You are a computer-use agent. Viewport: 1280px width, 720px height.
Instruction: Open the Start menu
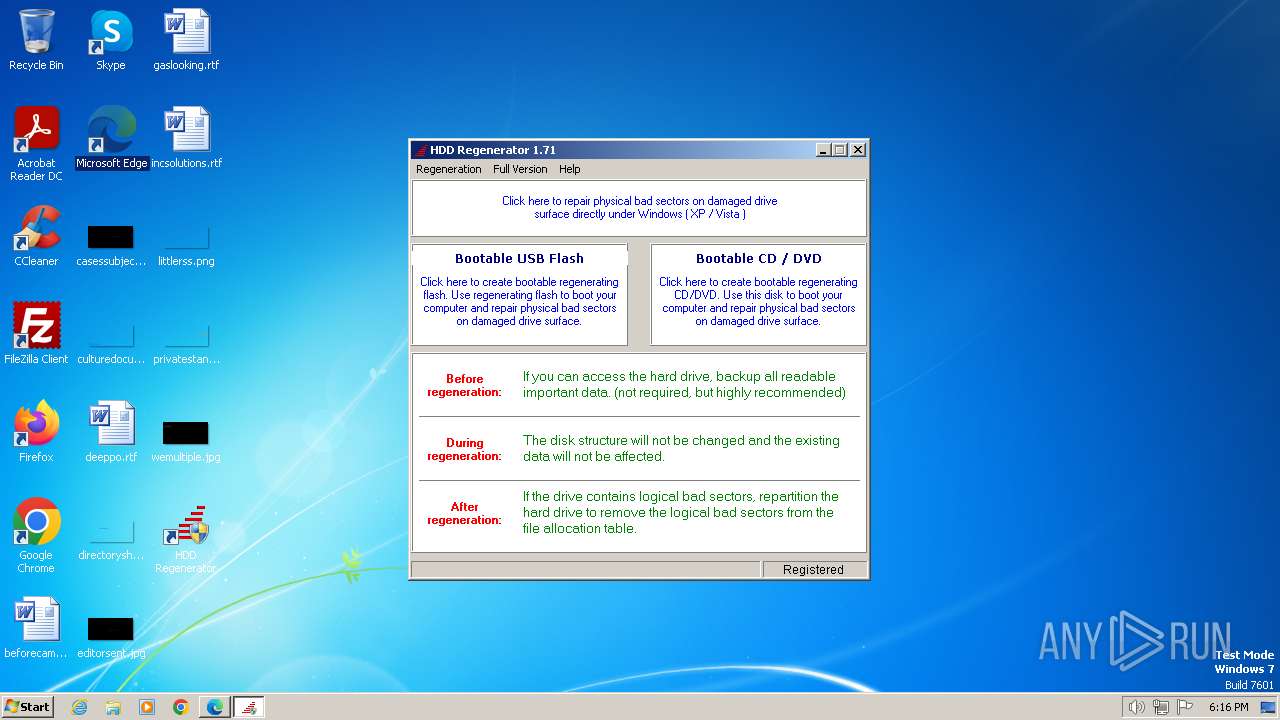(x=28, y=706)
